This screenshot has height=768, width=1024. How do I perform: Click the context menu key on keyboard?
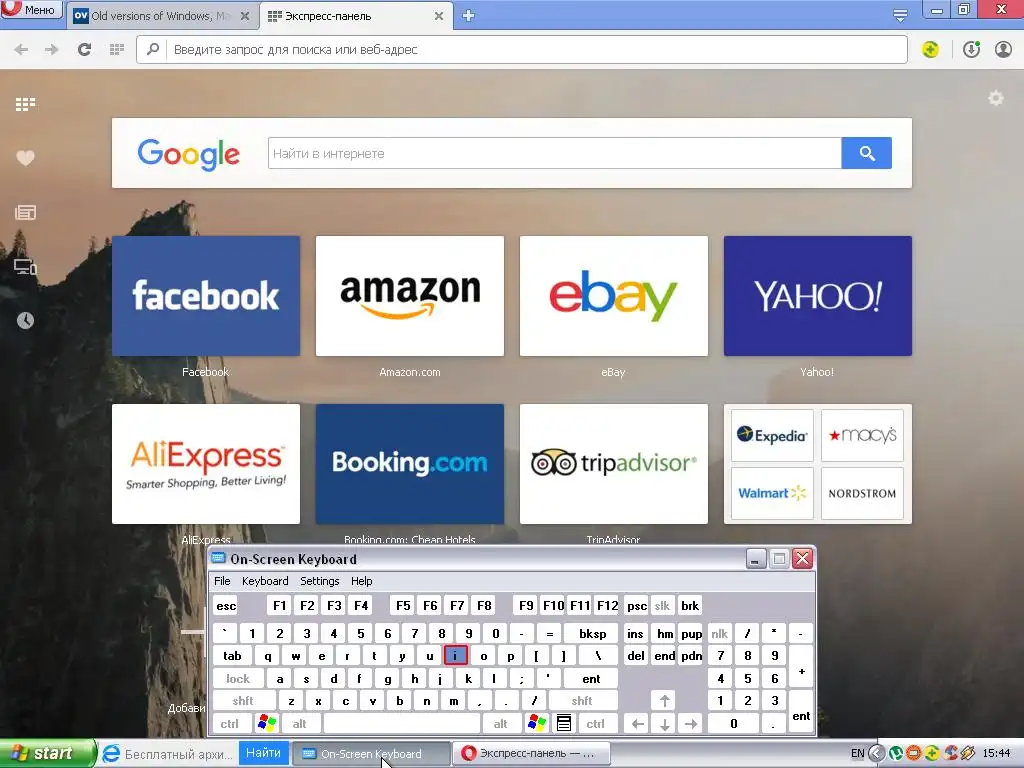pyautogui.click(x=564, y=724)
